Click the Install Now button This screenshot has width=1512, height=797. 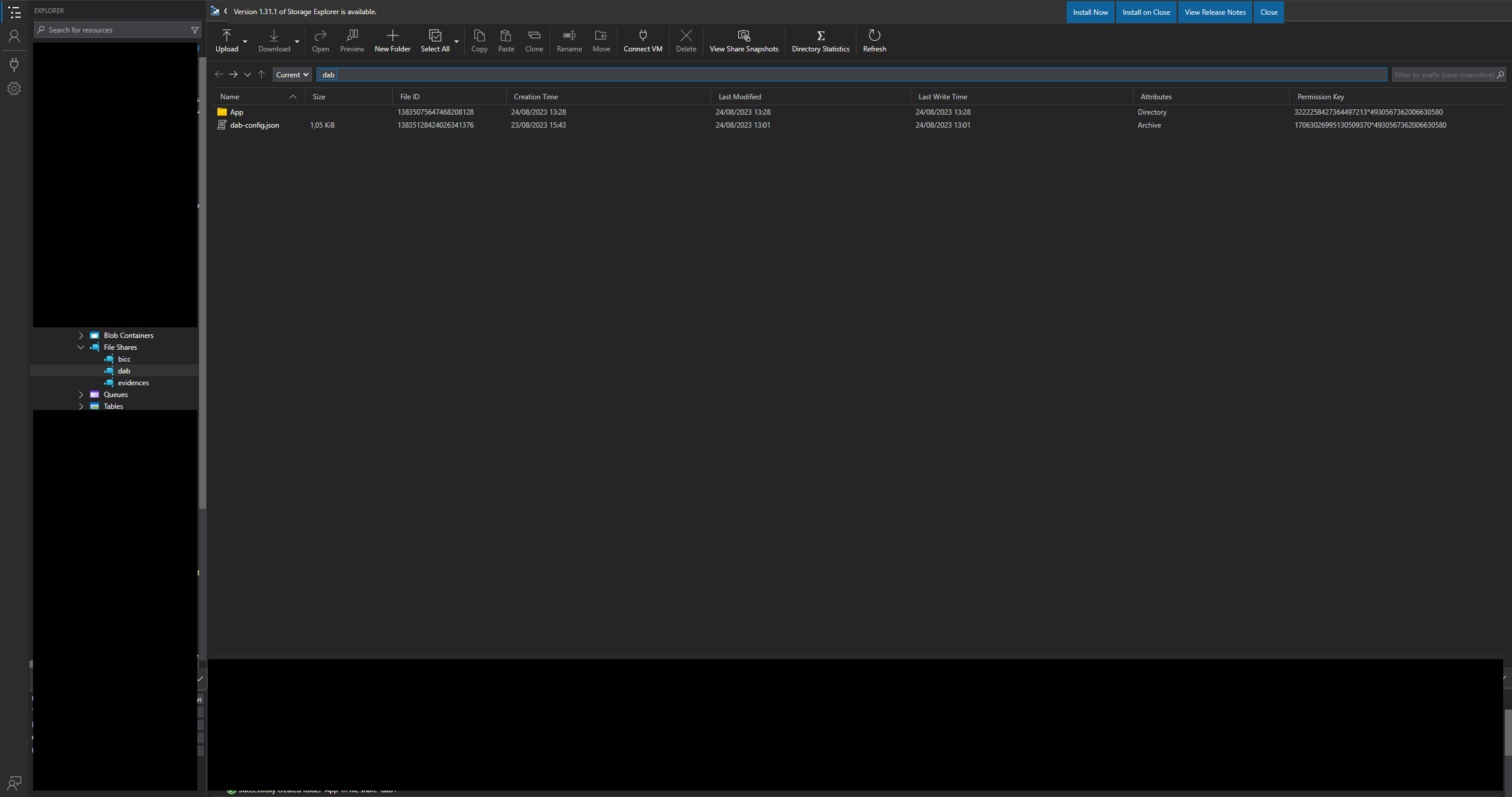1090,12
